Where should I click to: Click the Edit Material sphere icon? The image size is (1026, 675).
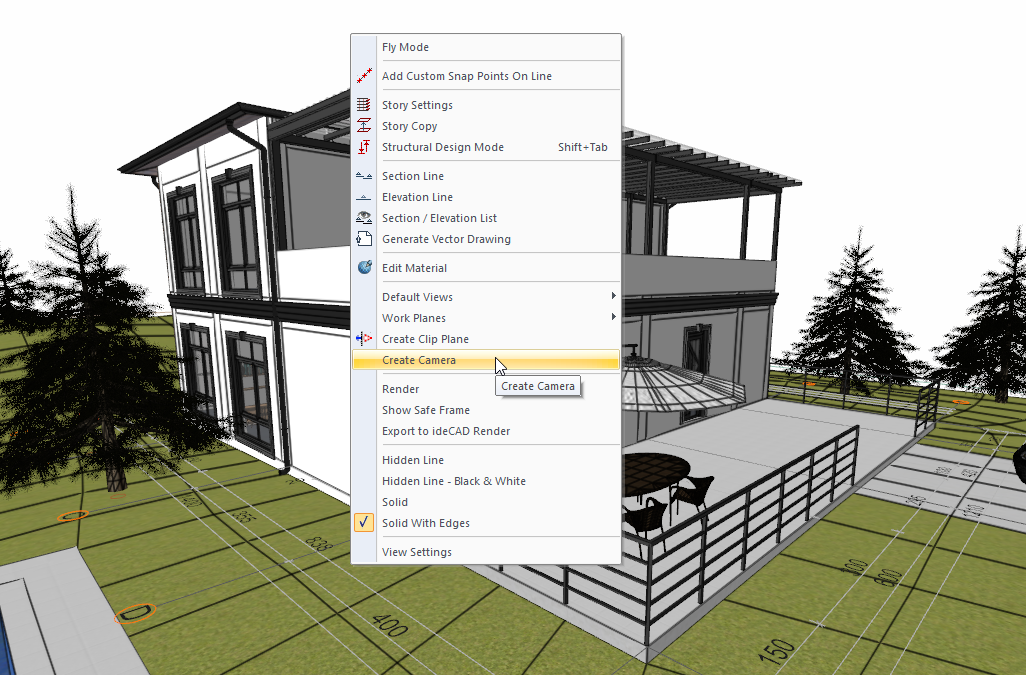click(364, 268)
